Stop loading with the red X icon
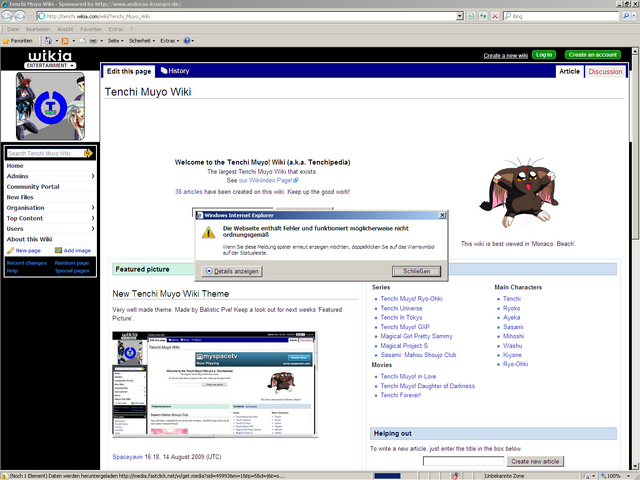This screenshot has height=480, width=640. (495, 16)
